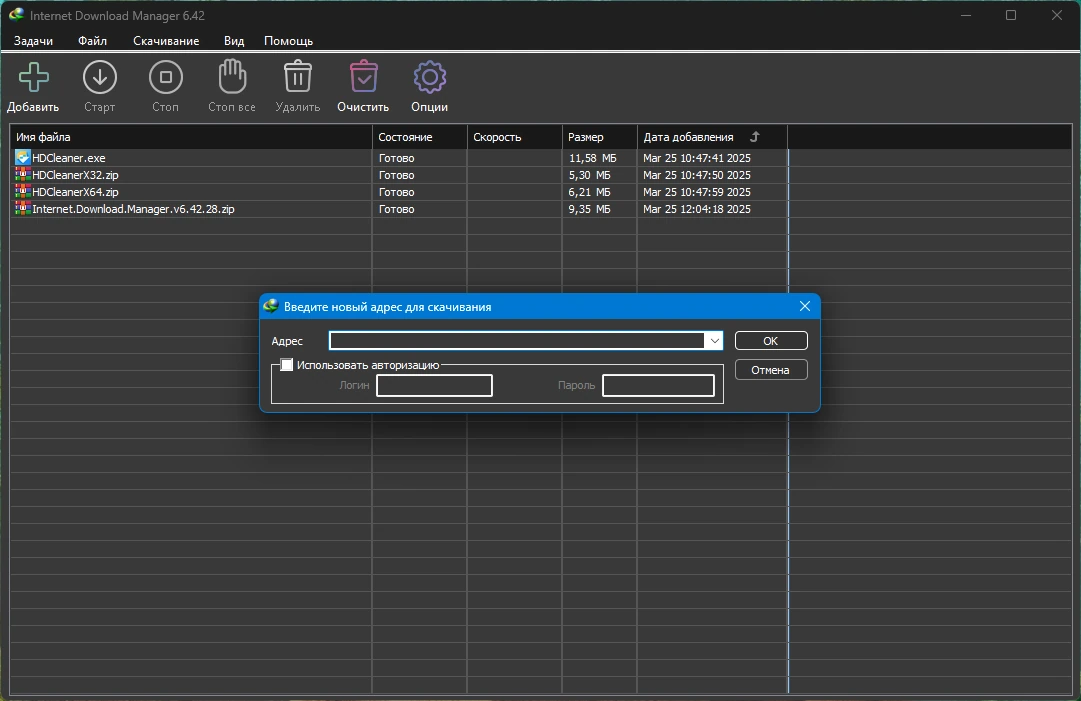The height and width of the screenshot is (701, 1081).
Task: Sort by Дата добавления column header
Action: 712,136
